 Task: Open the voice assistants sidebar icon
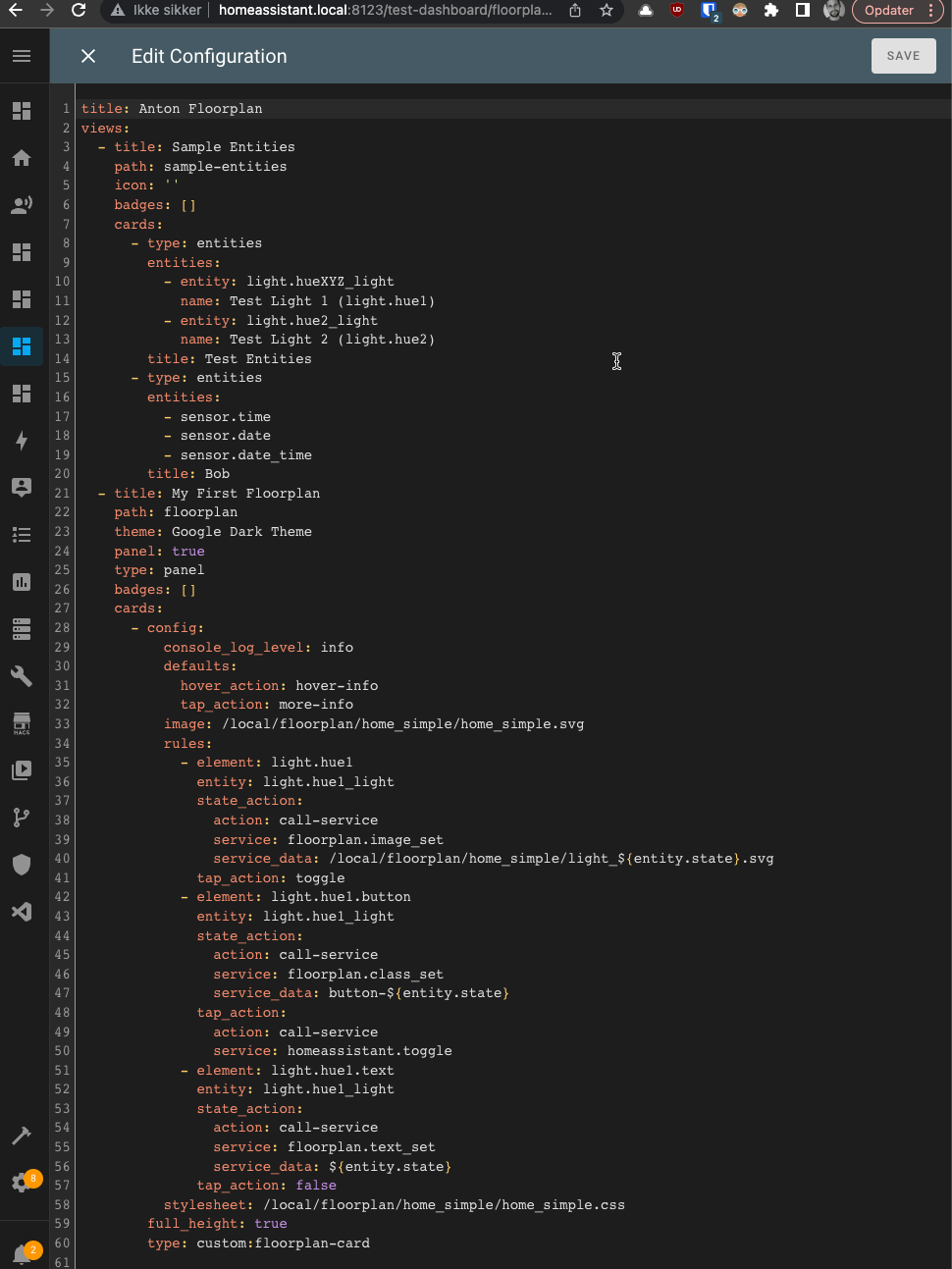point(22,205)
